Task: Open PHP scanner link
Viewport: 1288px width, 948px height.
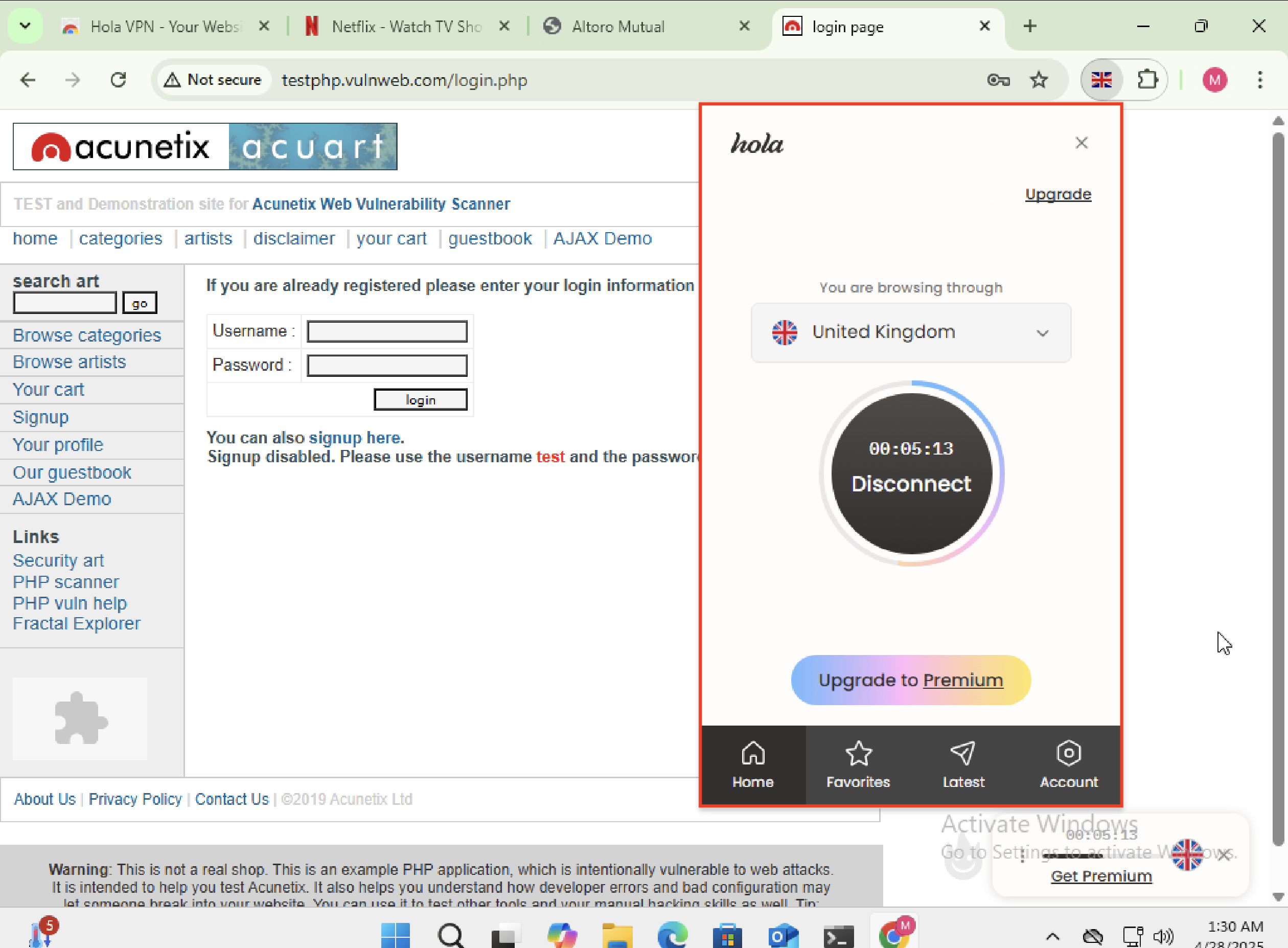Action: coord(66,582)
